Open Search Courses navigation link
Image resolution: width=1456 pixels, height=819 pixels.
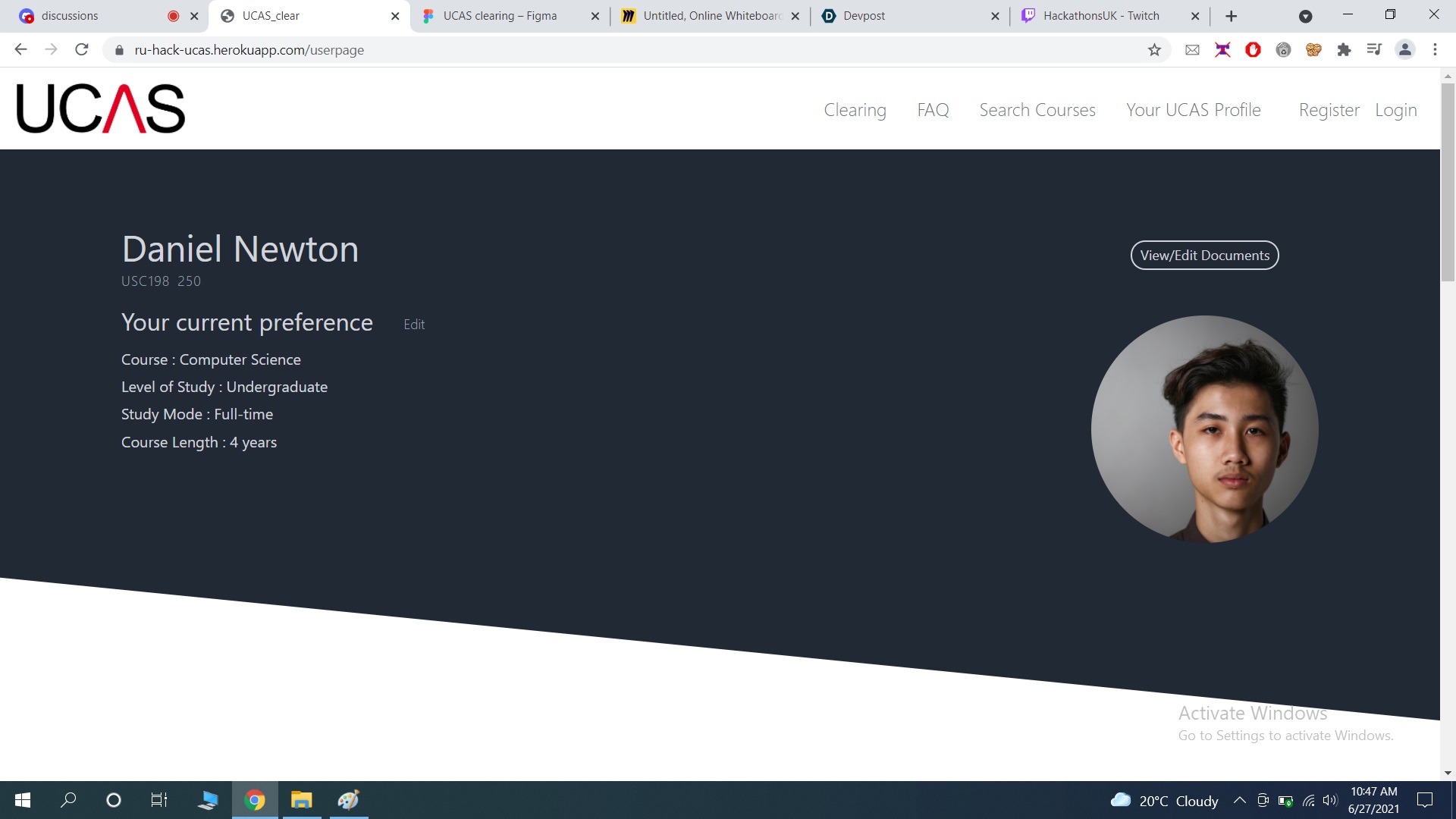pos(1037,110)
